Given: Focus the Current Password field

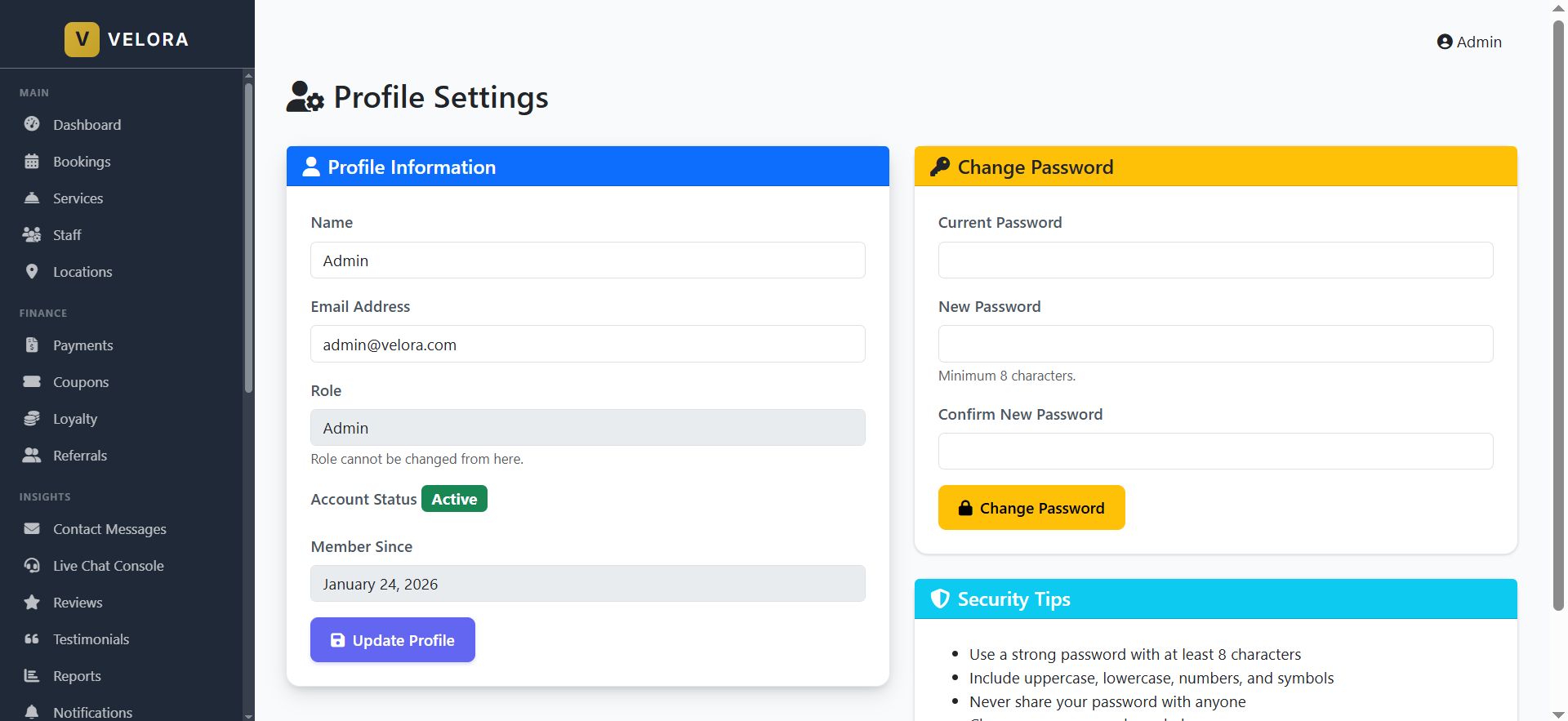Looking at the screenshot, I should coord(1215,260).
